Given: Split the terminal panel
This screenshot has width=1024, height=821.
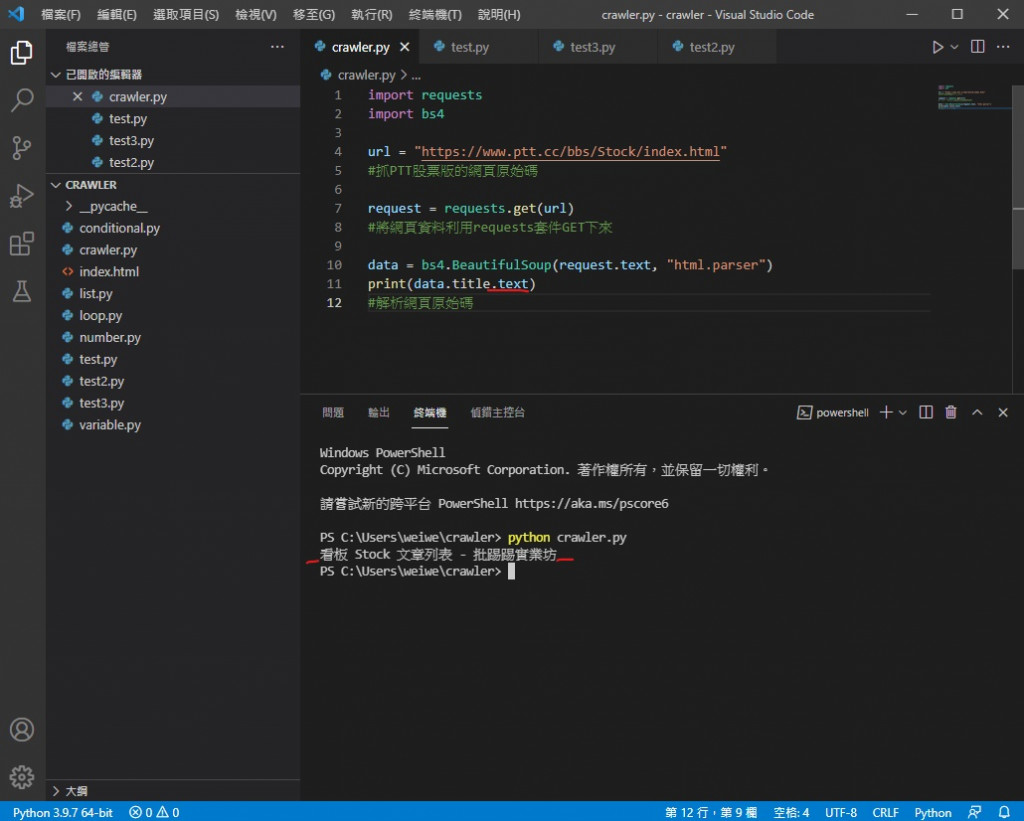Looking at the screenshot, I should (x=926, y=412).
